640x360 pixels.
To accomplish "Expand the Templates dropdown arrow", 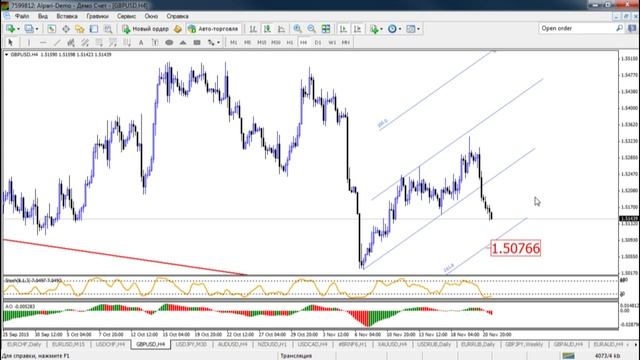I will point(418,29).
